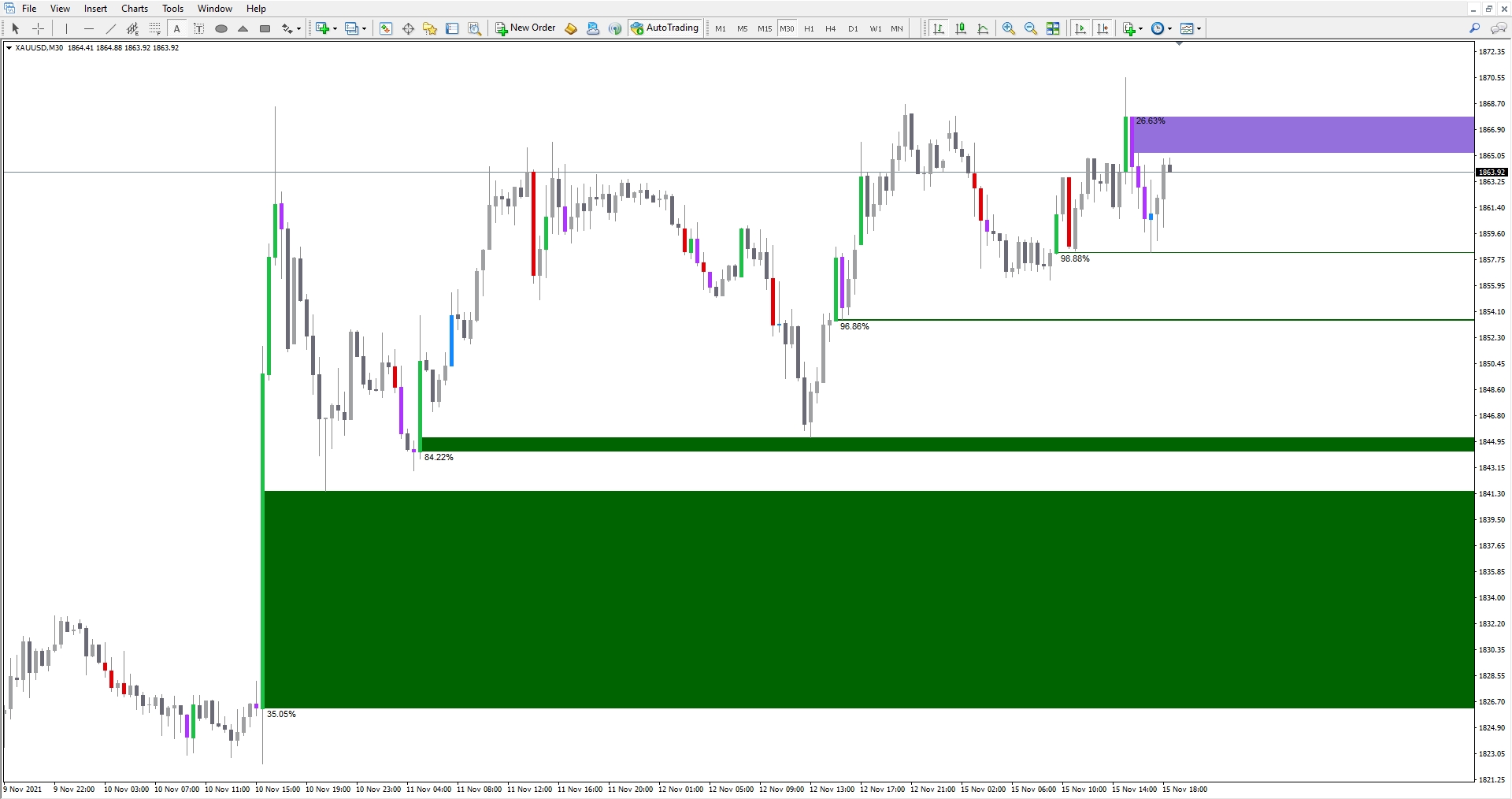
Task: Pick the Trendline drawing tool
Action: pos(111,28)
